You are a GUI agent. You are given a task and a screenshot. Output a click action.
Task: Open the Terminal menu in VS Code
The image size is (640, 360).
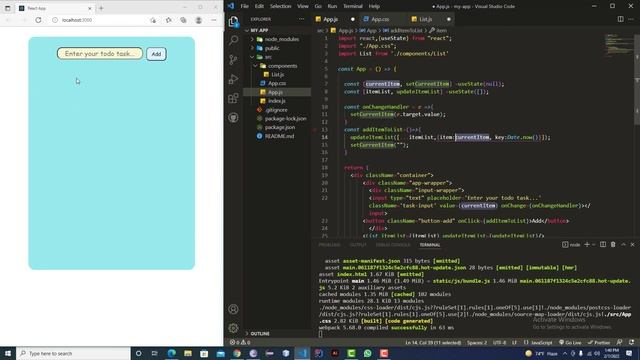click(x=353, y=6)
